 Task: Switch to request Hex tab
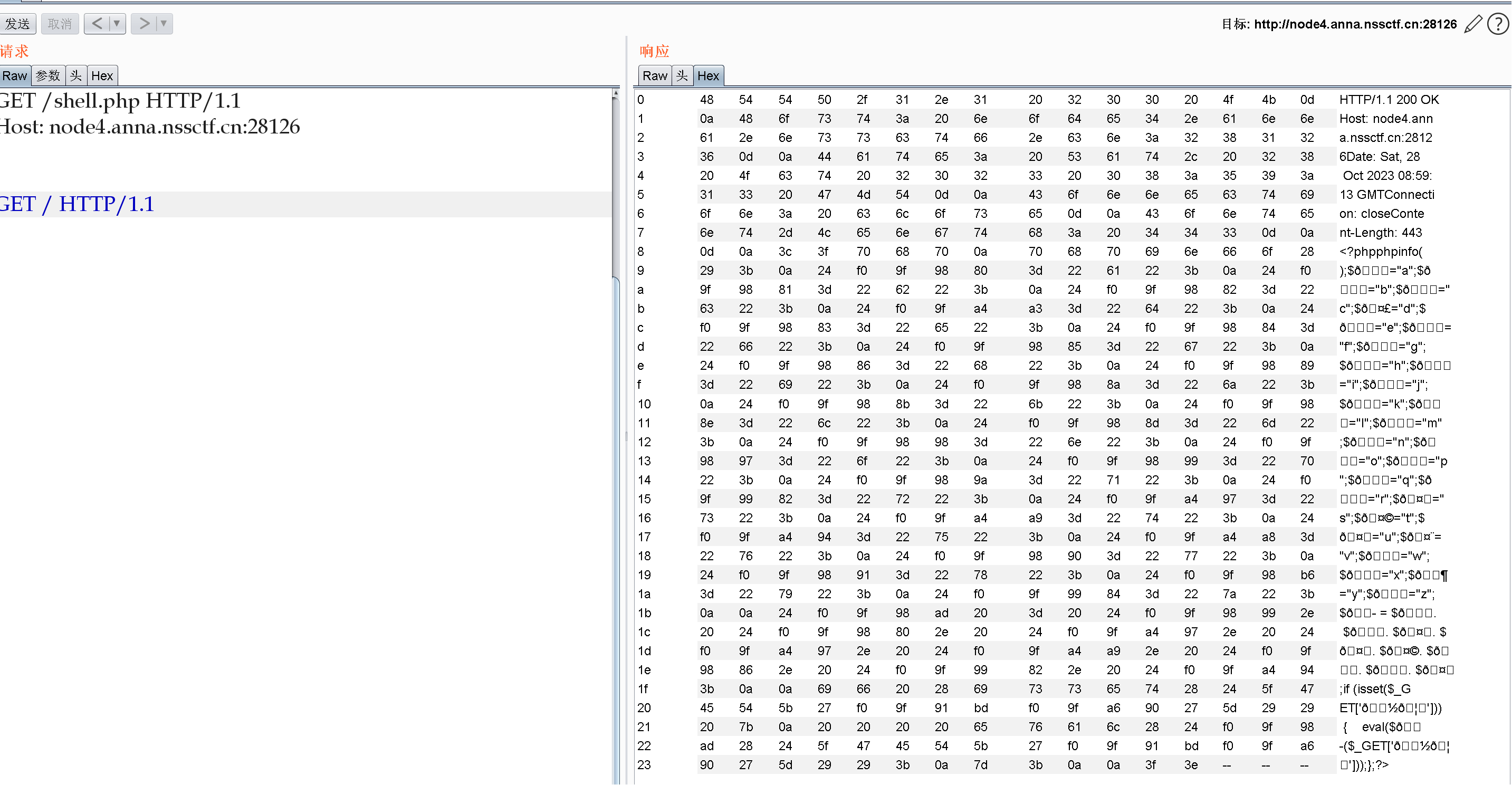click(102, 76)
